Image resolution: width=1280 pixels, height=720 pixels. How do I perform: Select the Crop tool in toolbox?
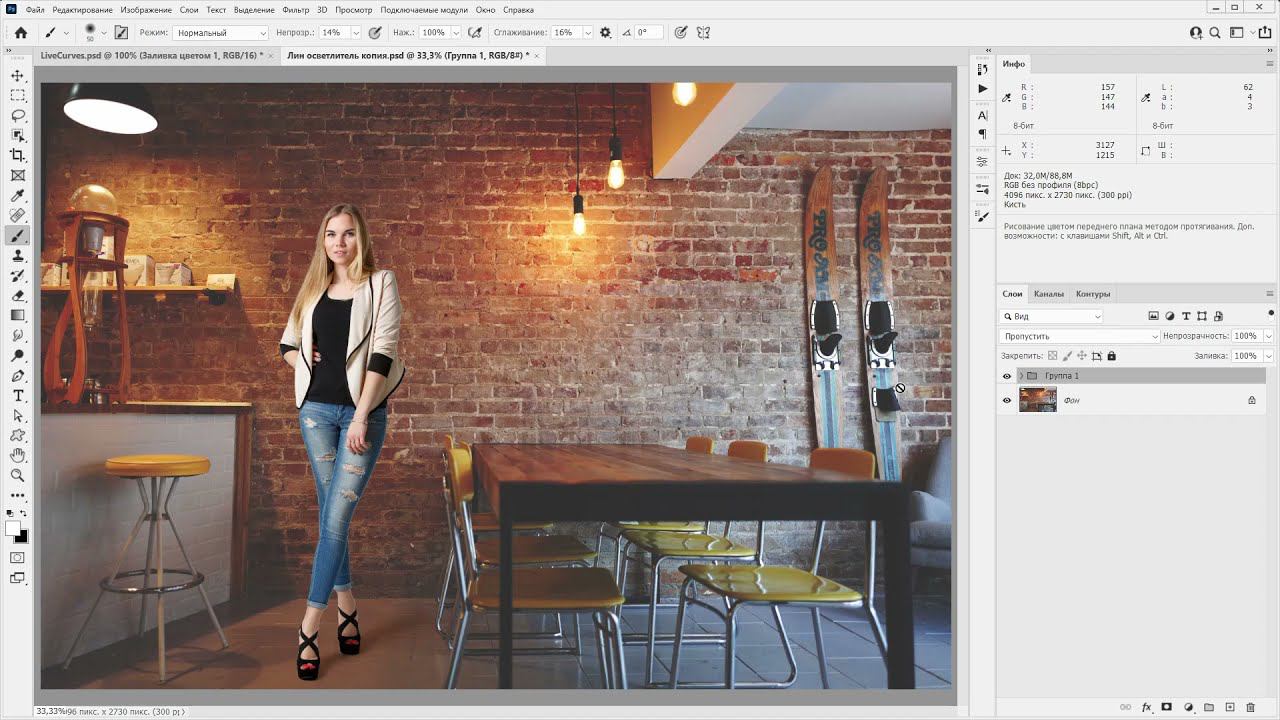(18, 156)
